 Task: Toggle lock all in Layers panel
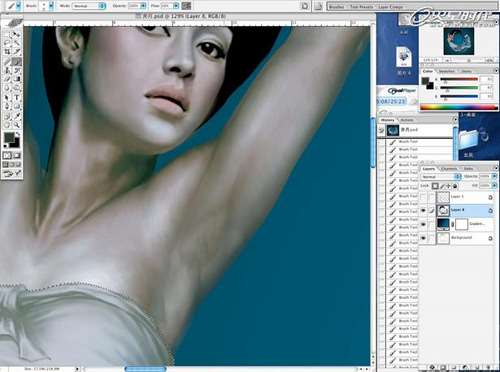[x=455, y=186]
